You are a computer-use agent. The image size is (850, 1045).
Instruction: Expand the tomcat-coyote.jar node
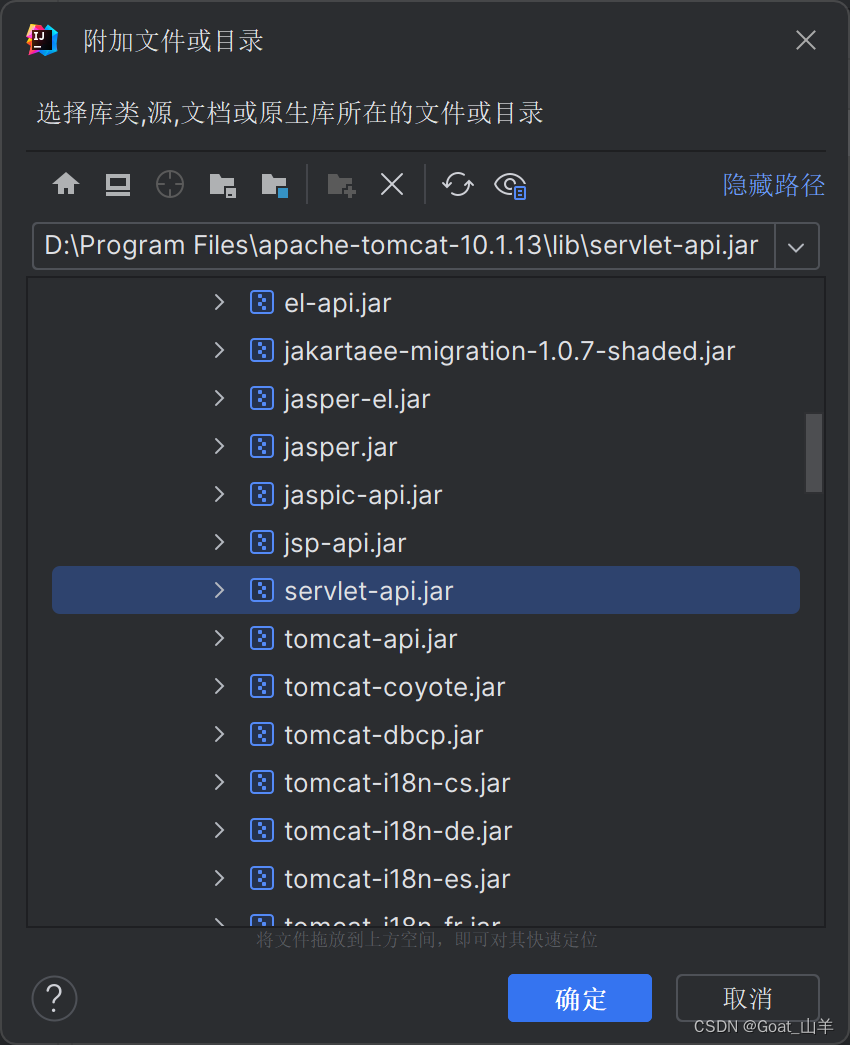[219, 686]
